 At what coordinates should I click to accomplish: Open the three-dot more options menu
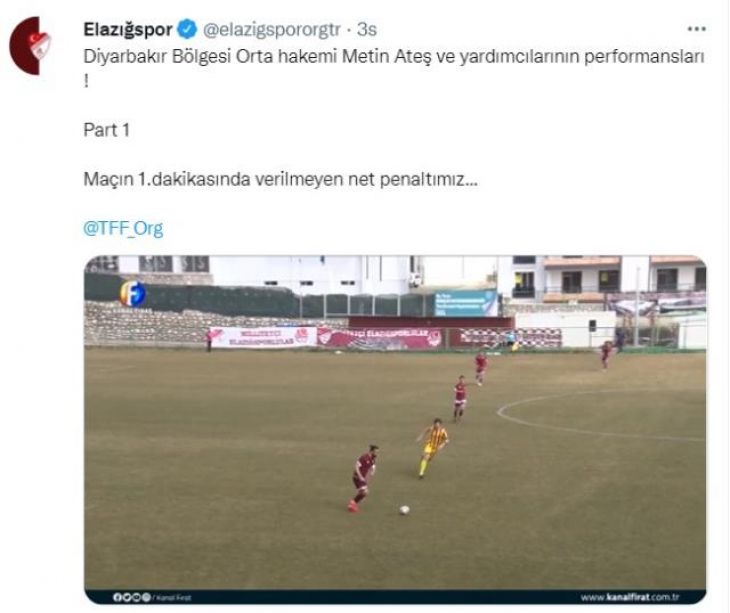(x=696, y=29)
